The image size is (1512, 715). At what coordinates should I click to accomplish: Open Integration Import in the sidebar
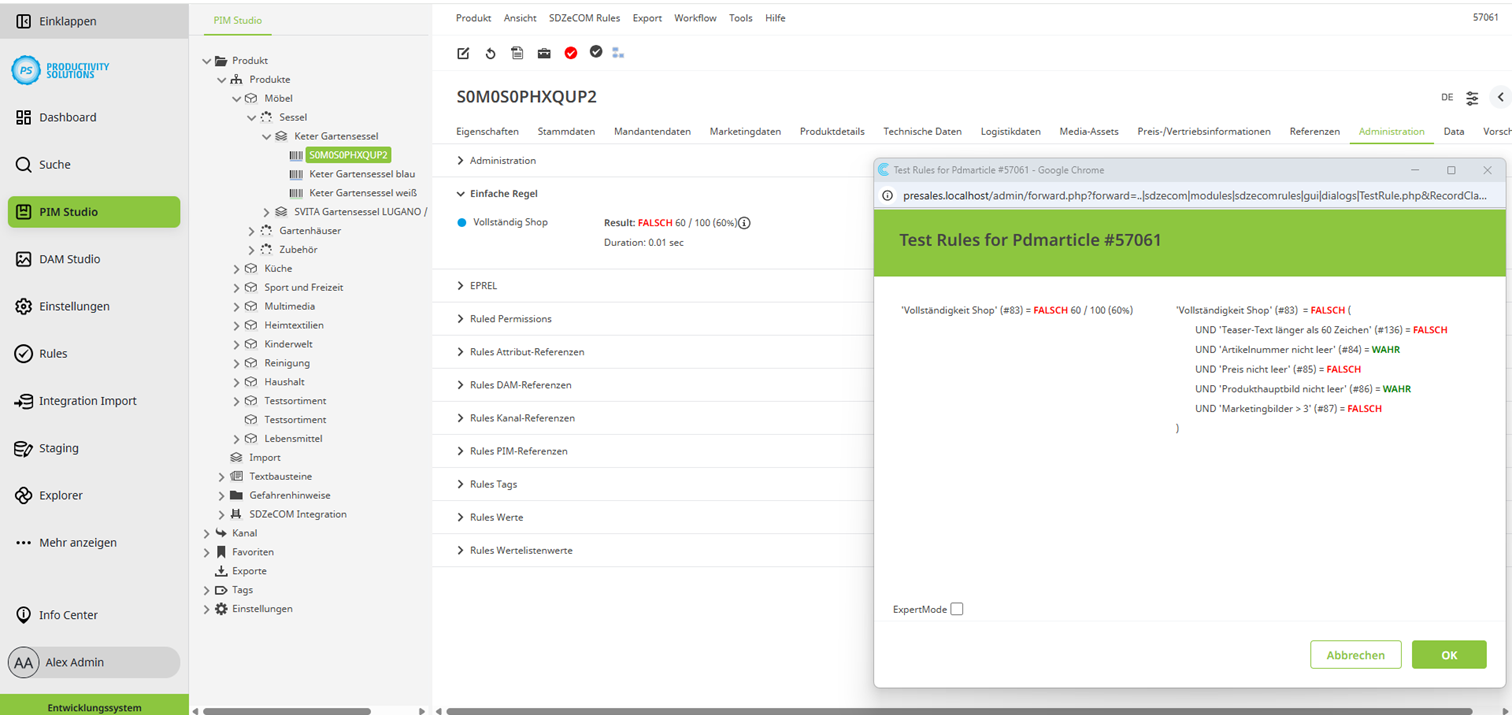coord(87,401)
